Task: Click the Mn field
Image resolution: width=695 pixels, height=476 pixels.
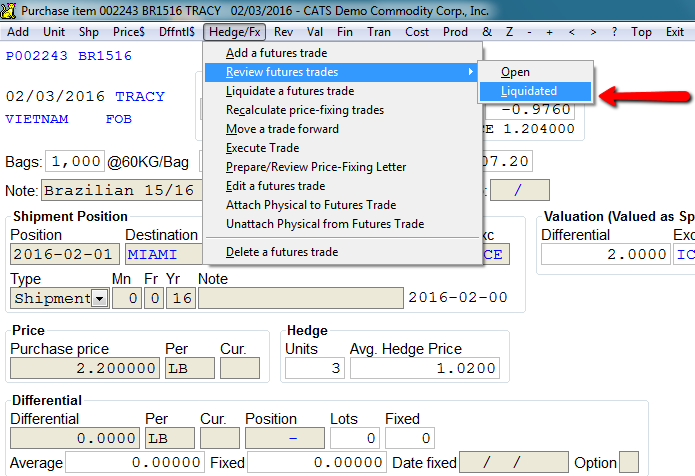Action: click(x=127, y=298)
